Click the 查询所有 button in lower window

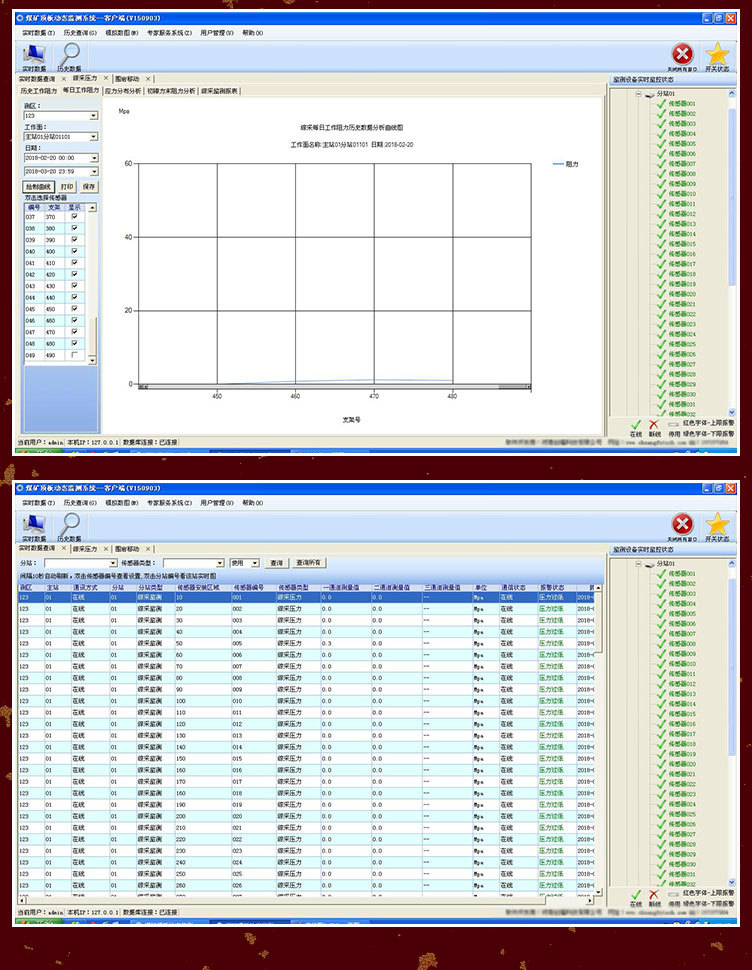tap(309, 563)
